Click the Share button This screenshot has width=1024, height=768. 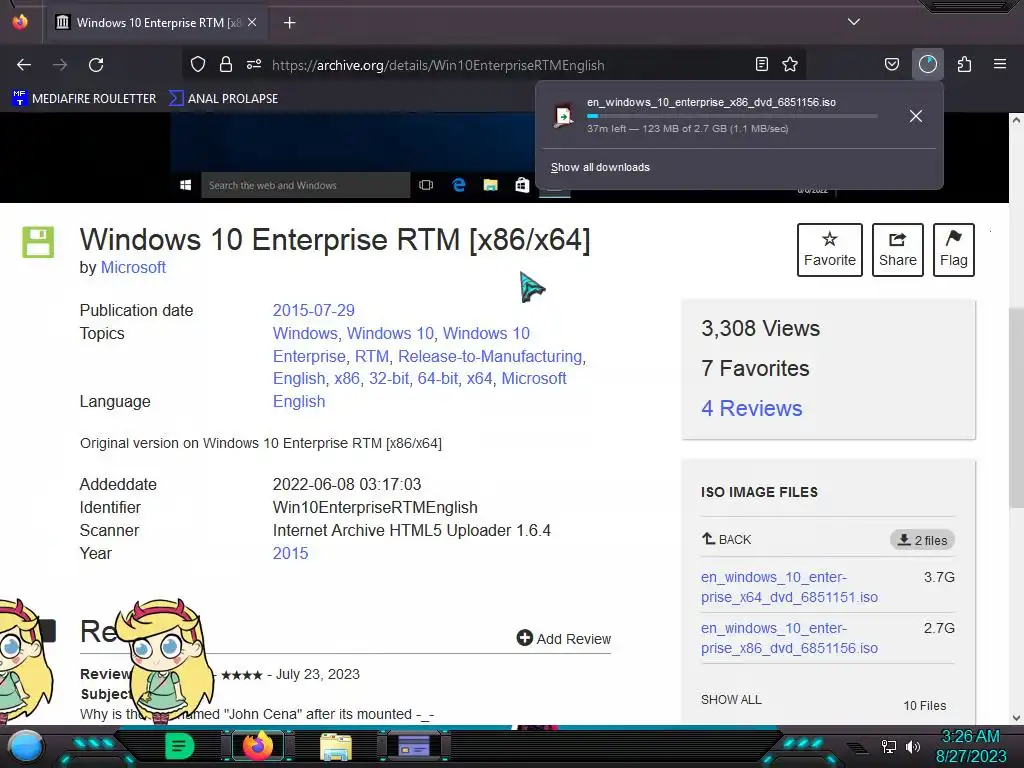tap(897, 250)
